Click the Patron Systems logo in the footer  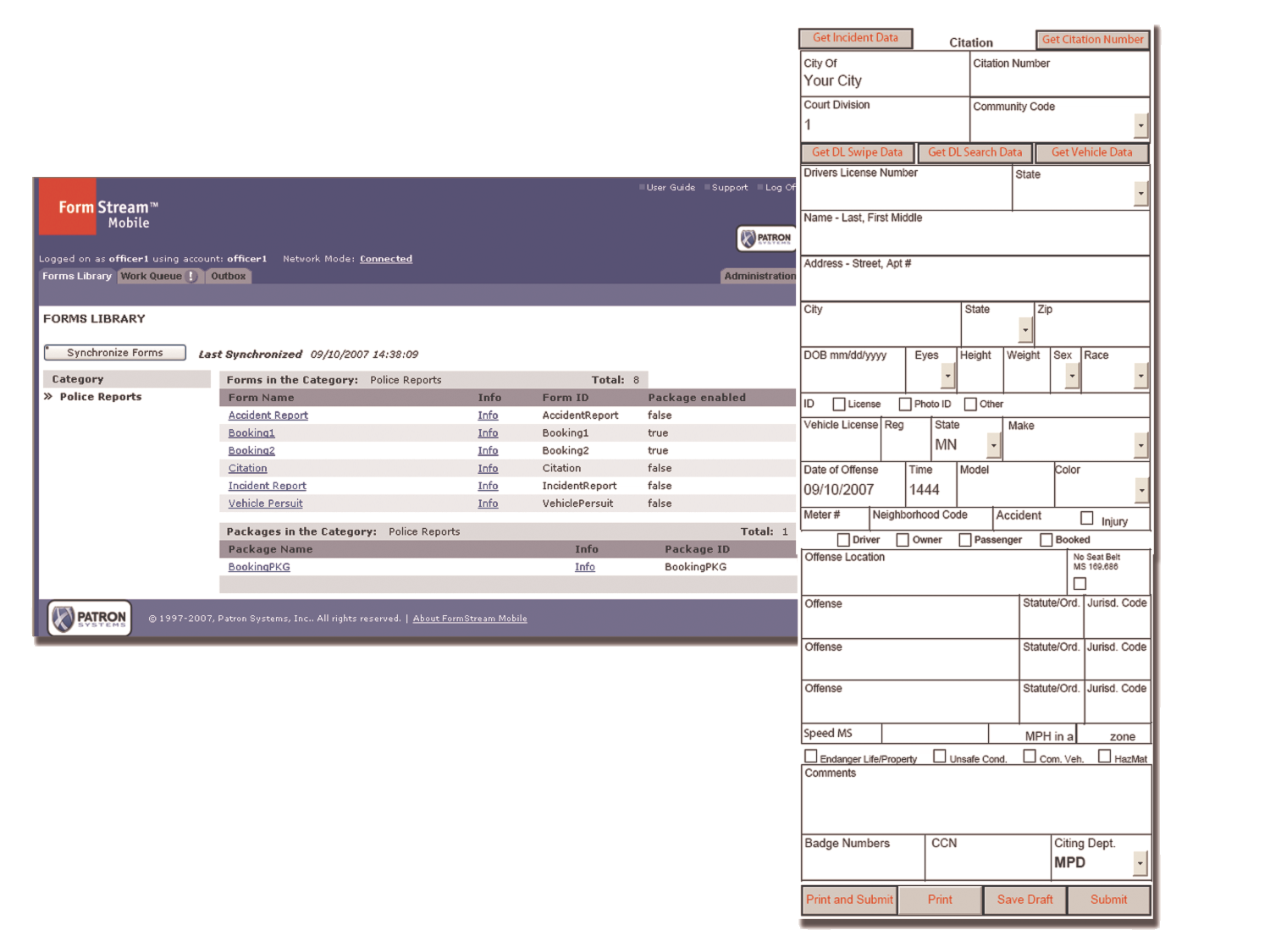(x=87, y=617)
